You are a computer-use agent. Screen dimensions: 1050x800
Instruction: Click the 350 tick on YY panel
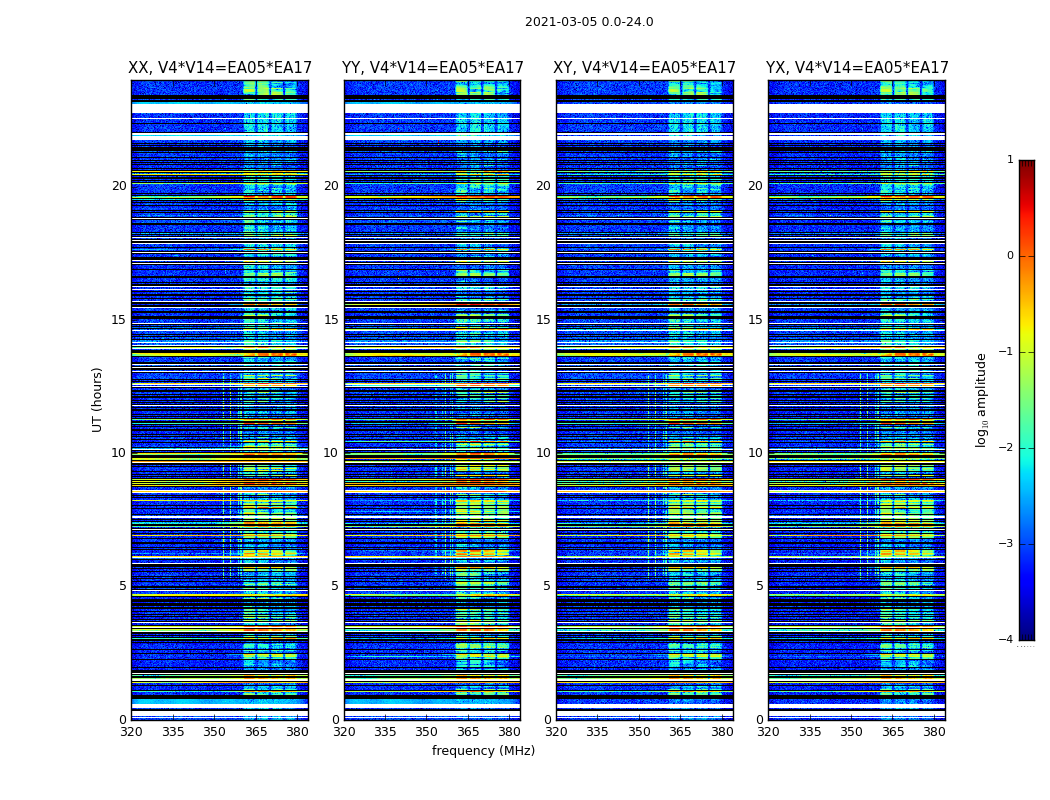coord(427,732)
